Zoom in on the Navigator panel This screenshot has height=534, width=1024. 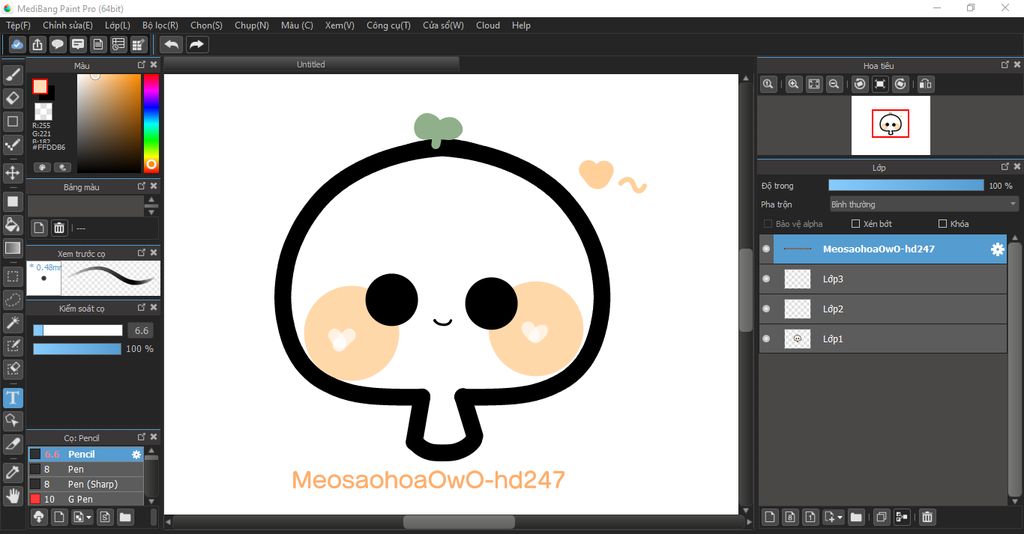pos(793,84)
